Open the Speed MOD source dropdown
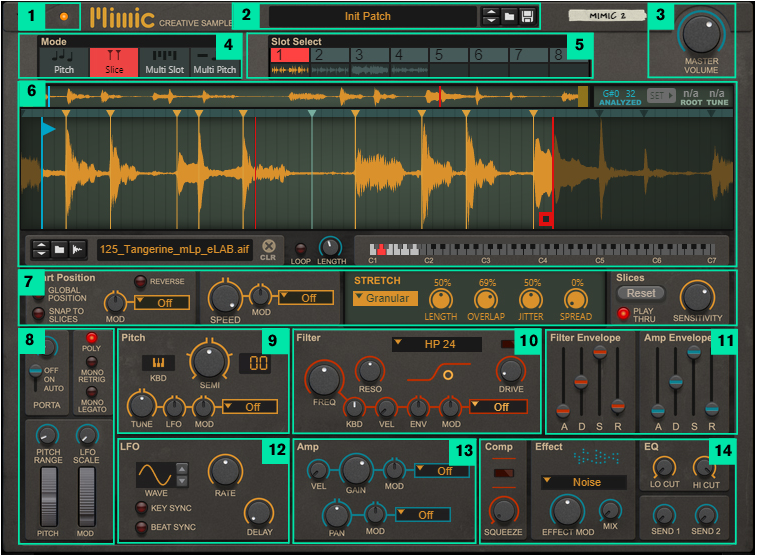Viewport: 757px width, 559px height. 306,298
